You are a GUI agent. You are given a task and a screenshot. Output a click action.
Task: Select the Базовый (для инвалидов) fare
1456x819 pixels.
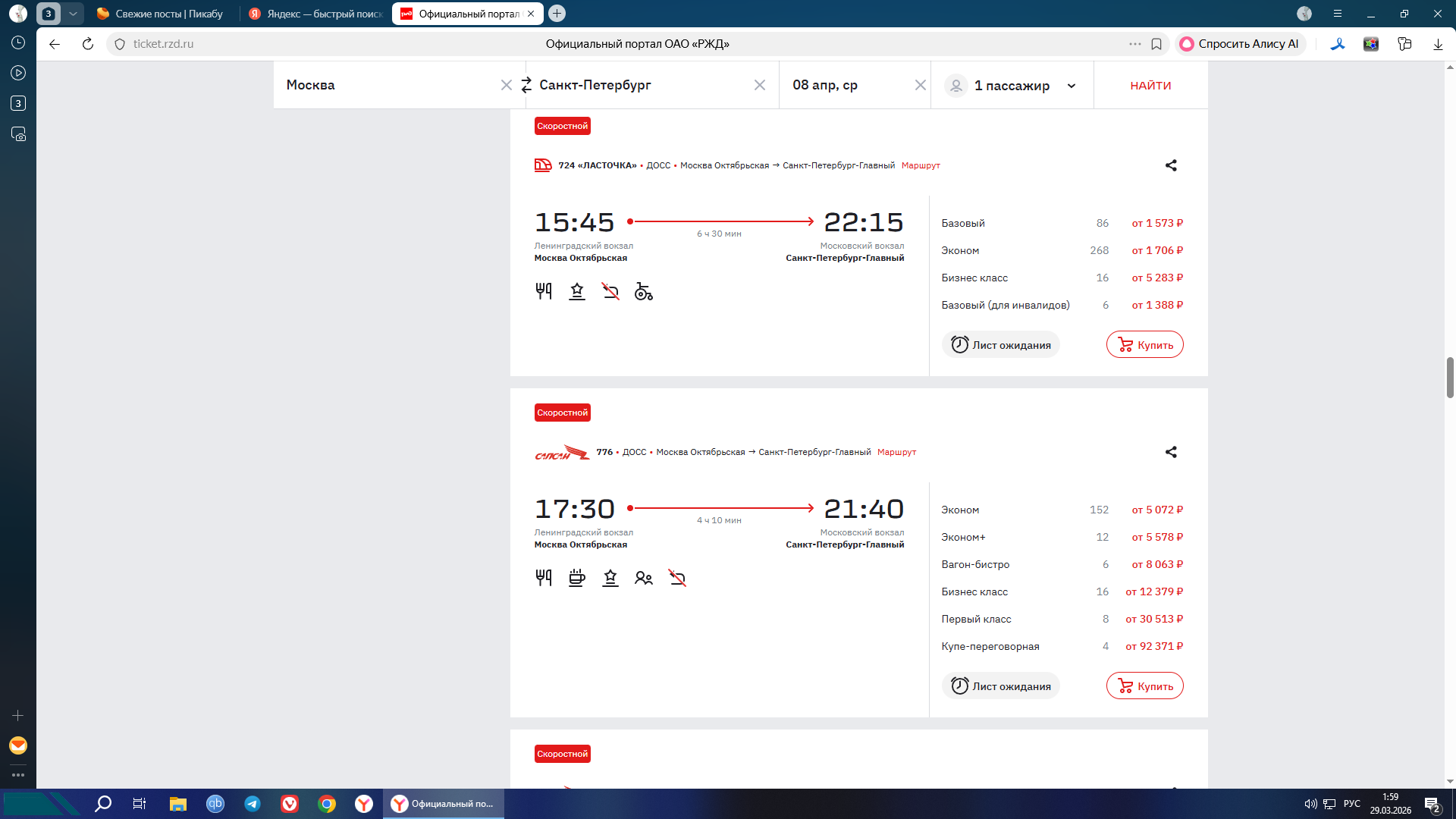click(1062, 305)
